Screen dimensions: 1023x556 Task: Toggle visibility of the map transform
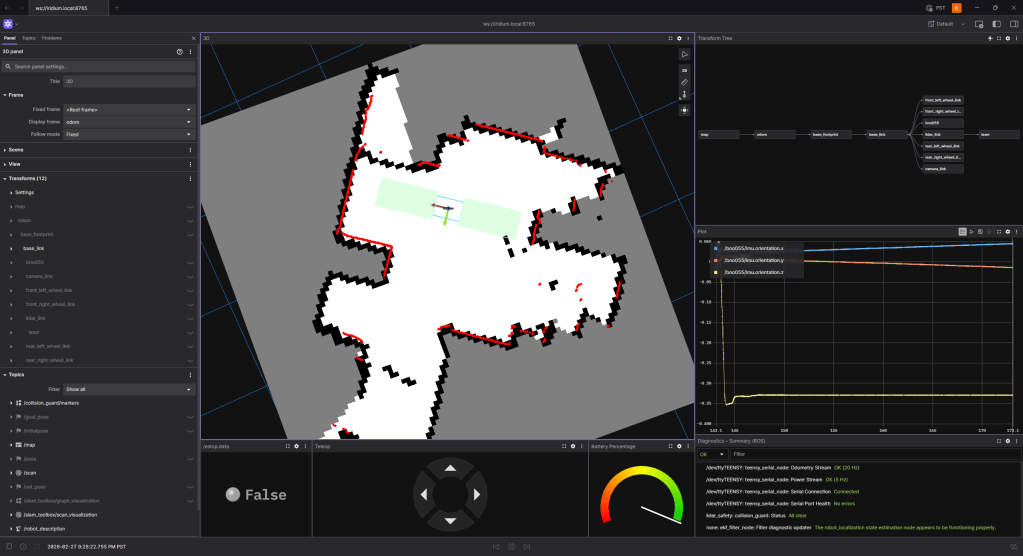click(190, 206)
